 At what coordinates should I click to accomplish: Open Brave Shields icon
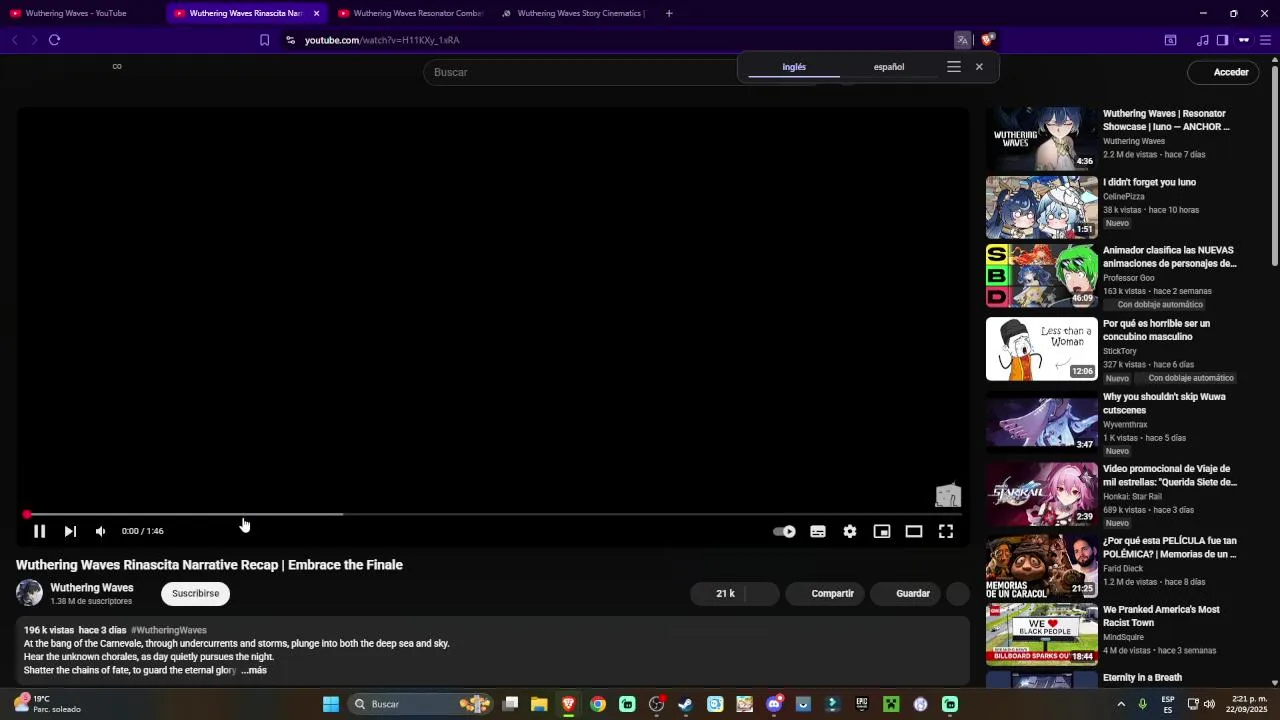[988, 40]
